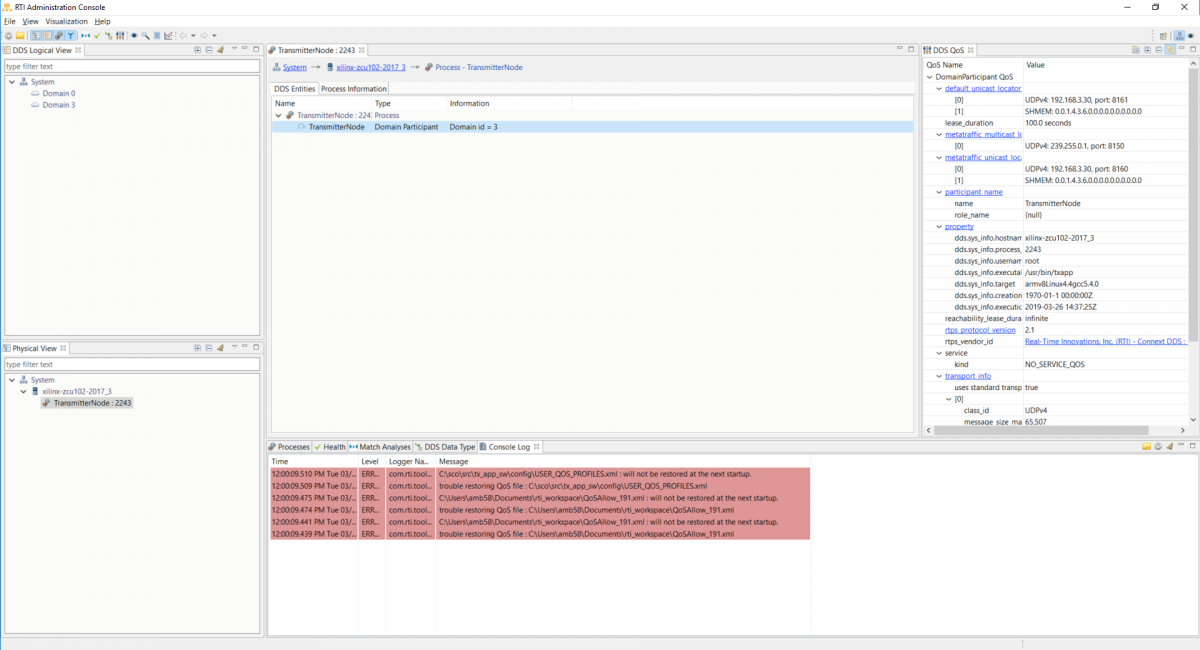Collapse DomainParticipant QoS section

pyautogui.click(x=929, y=77)
